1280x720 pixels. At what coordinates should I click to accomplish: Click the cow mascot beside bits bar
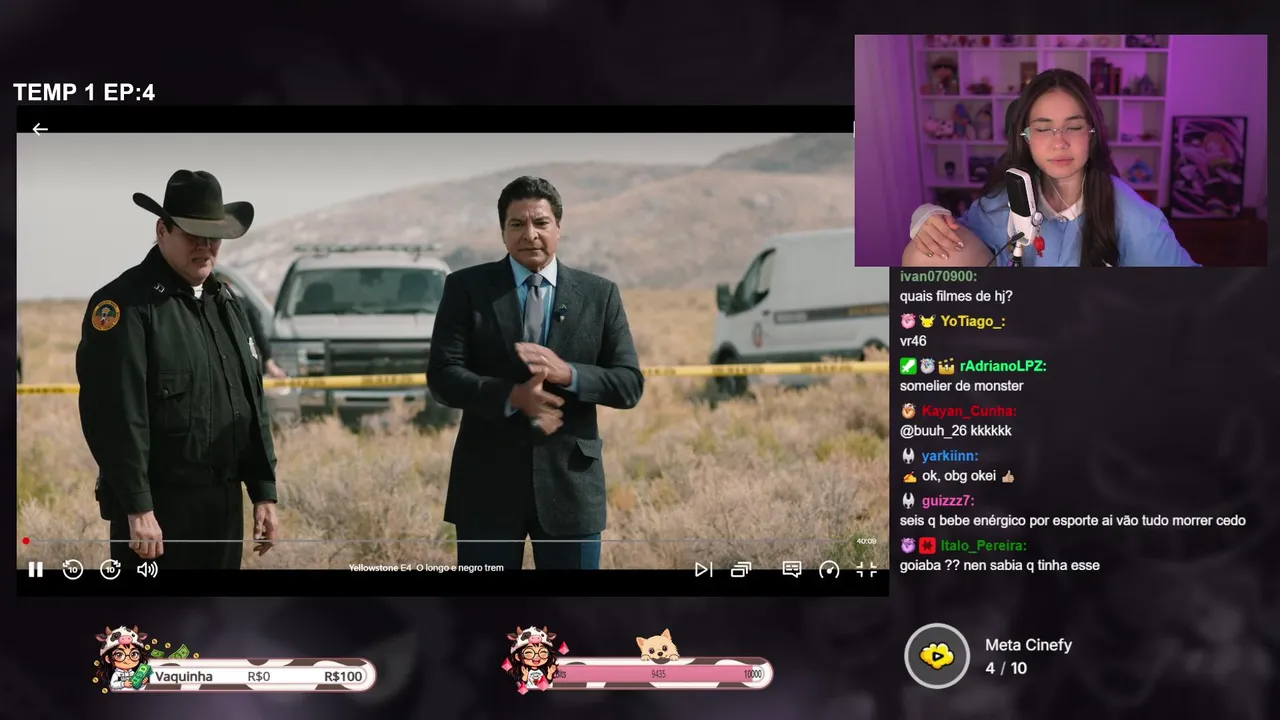coord(531,658)
